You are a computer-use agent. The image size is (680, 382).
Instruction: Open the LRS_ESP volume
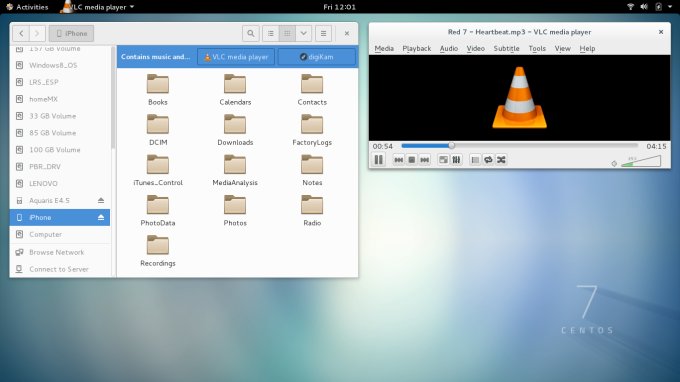click(x=60, y=82)
